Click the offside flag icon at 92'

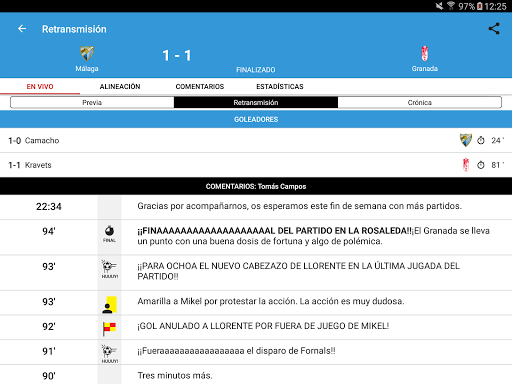click(109, 329)
